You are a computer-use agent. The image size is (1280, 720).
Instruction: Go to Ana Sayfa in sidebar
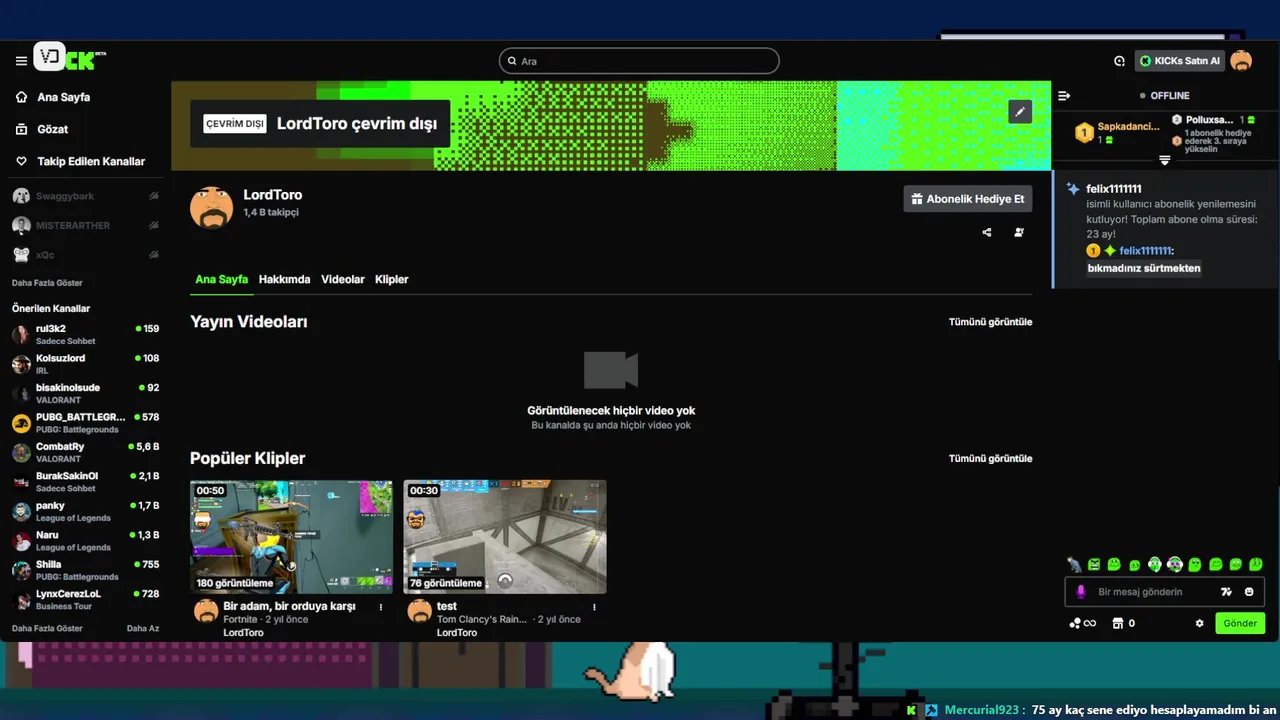(x=54, y=97)
